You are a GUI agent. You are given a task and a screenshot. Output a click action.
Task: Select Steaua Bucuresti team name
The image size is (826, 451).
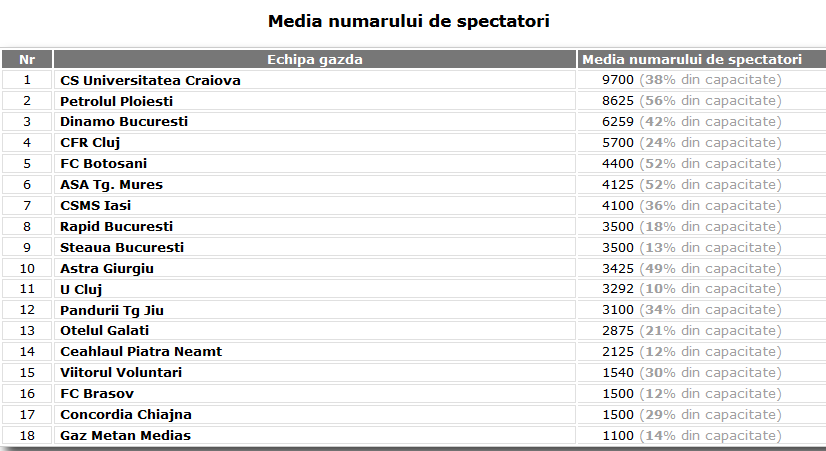[x=122, y=248]
